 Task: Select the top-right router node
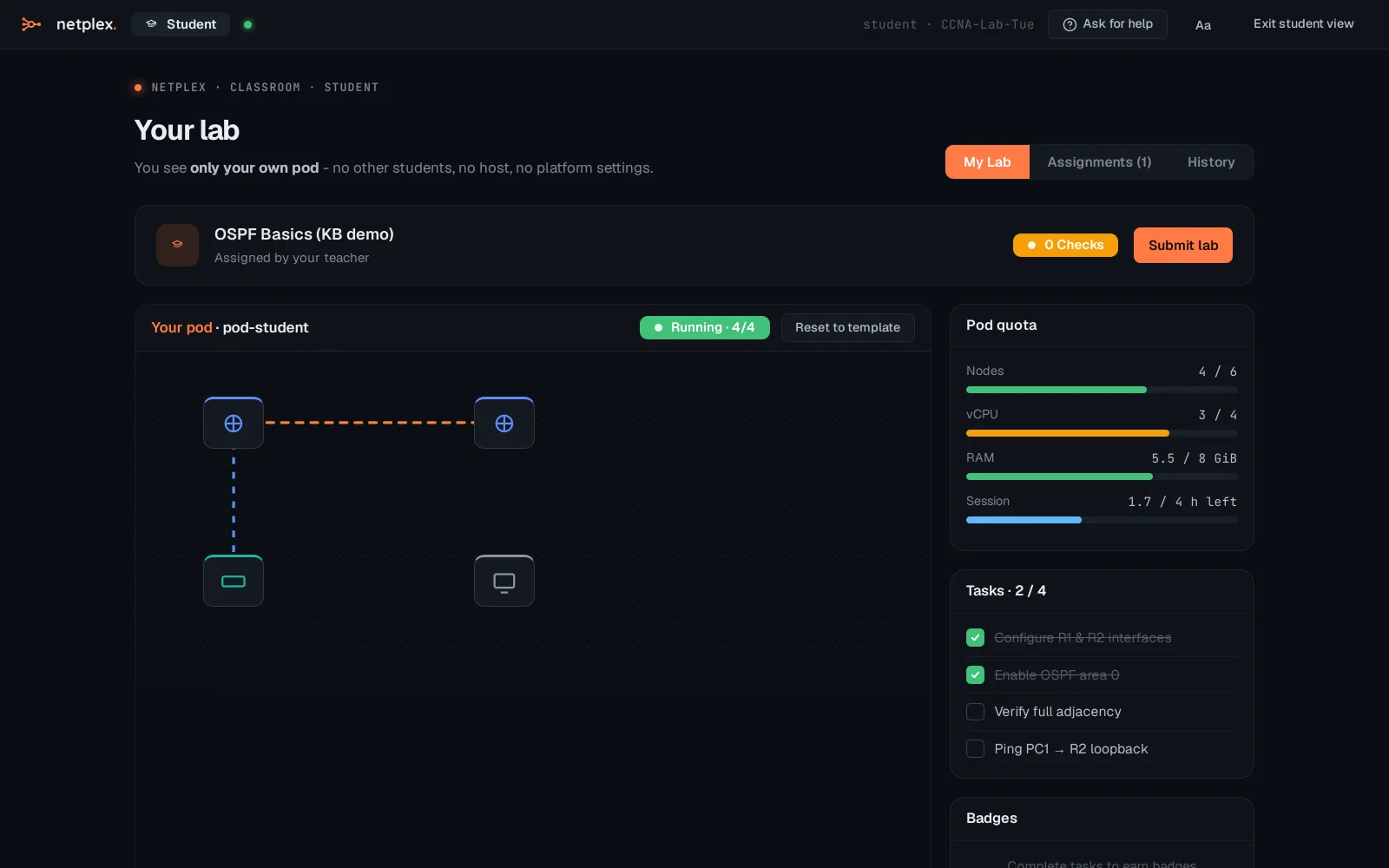pos(504,423)
